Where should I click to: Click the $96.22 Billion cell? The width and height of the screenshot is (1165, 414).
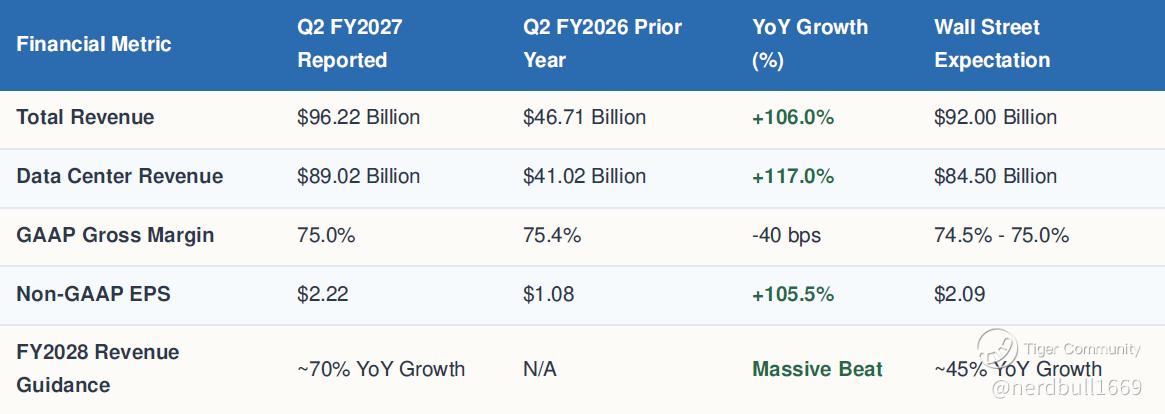(358, 117)
